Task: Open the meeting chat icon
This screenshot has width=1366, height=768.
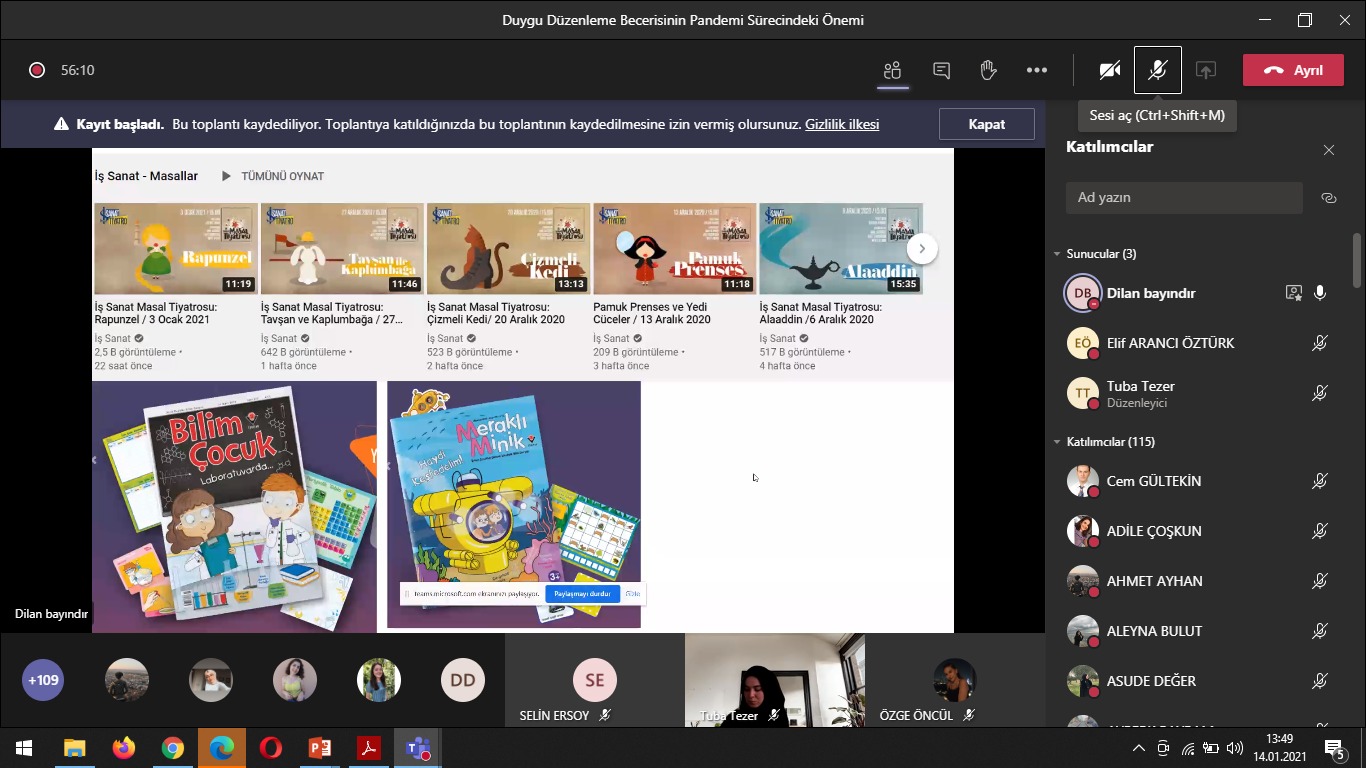Action: (941, 70)
